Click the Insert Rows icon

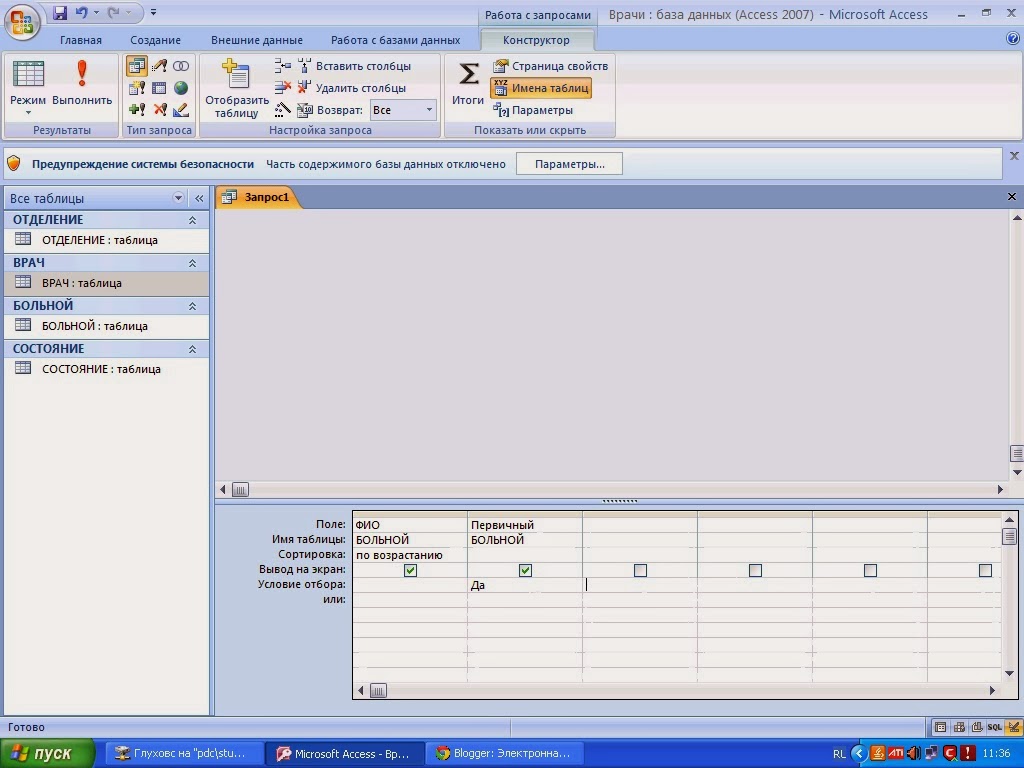click(x=283, y=65)
